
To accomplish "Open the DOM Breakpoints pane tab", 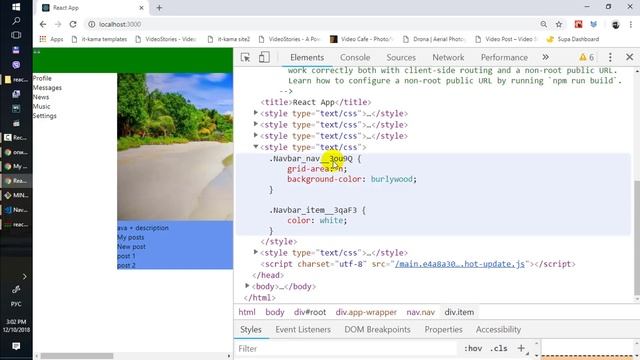I will tap(377, 329).
